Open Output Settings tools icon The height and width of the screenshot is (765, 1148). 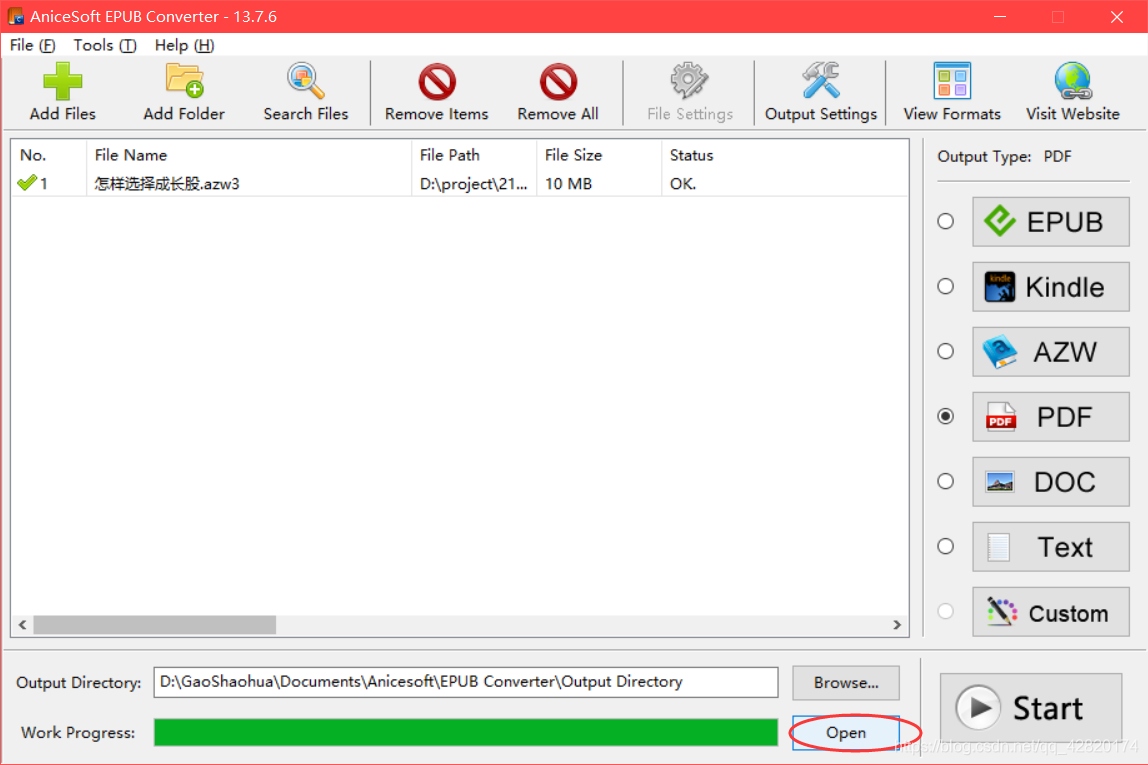821,92
